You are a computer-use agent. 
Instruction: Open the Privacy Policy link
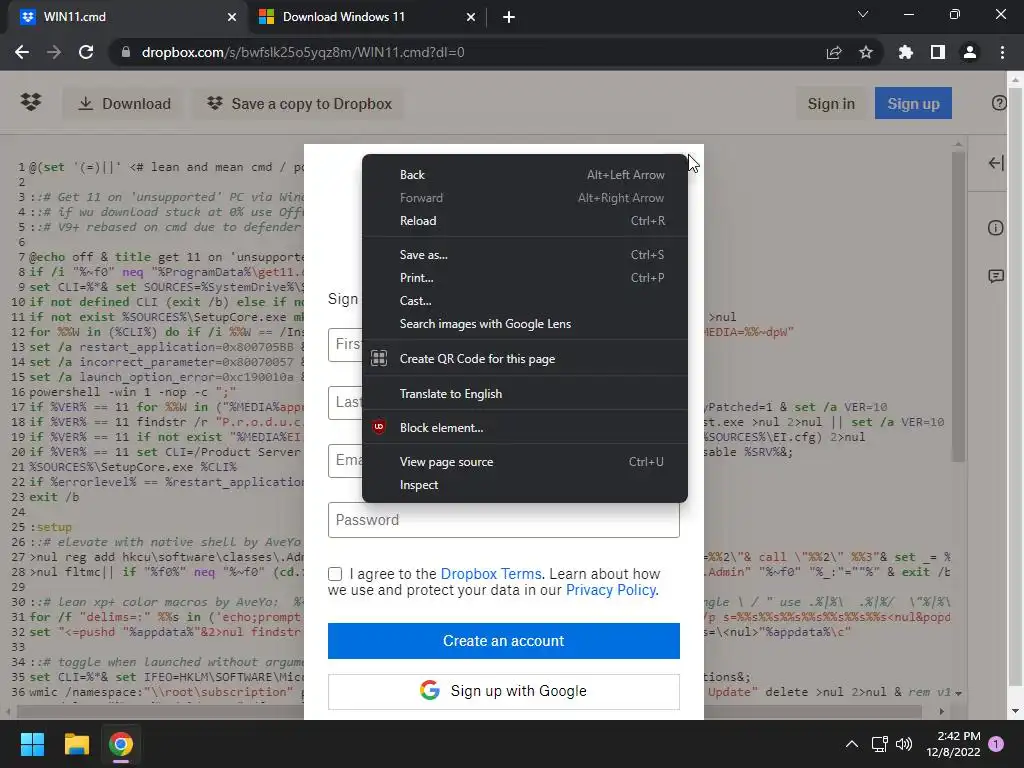[x=611, y=590]
